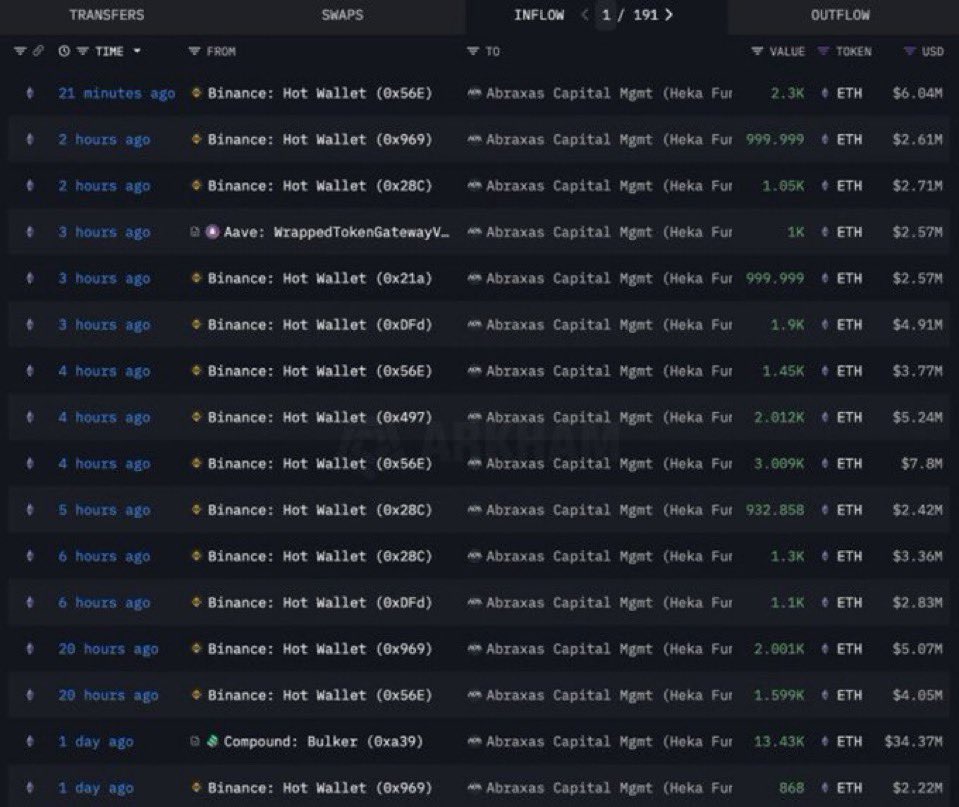Viewport: 959px width, 807px height.
Task: Expand the TIME sort dropdown arrow
Action: (x=137, y=51)
